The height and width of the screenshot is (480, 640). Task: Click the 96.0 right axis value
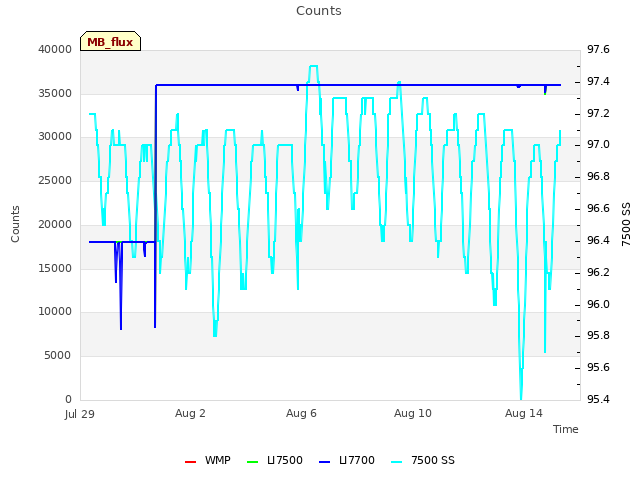pos(598,304)
